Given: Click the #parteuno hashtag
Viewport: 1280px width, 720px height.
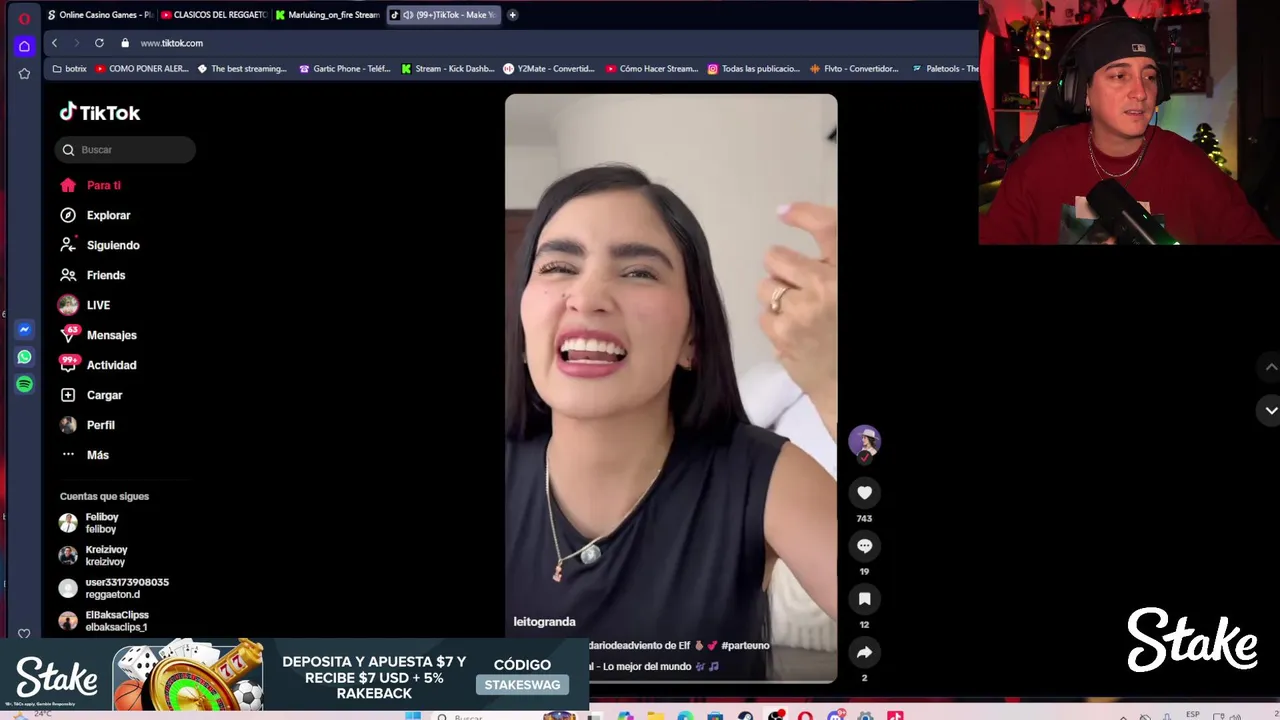Looking at the screenshot, I should (x=745, y=646).
